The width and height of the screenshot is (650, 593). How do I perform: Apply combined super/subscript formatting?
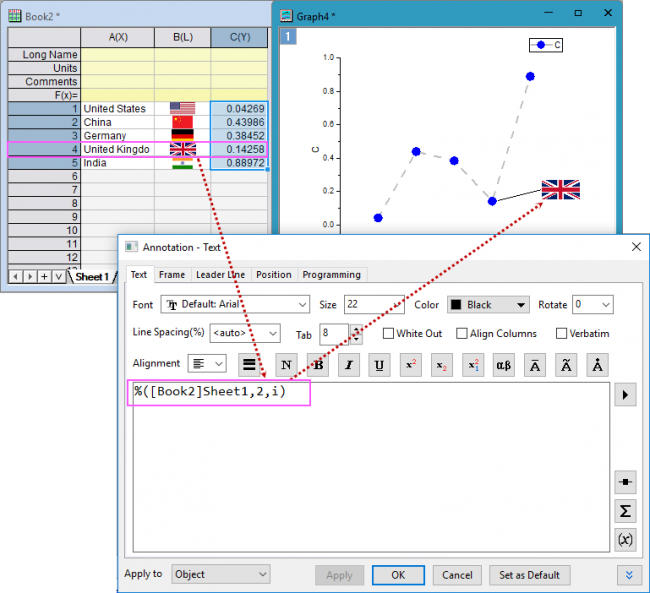click(473, 365)
